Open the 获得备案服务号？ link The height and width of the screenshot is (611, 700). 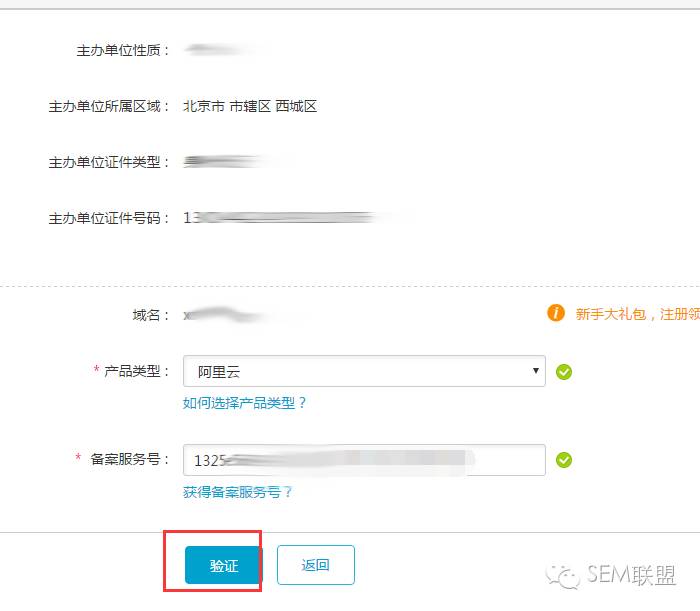(x=238, y=492)
